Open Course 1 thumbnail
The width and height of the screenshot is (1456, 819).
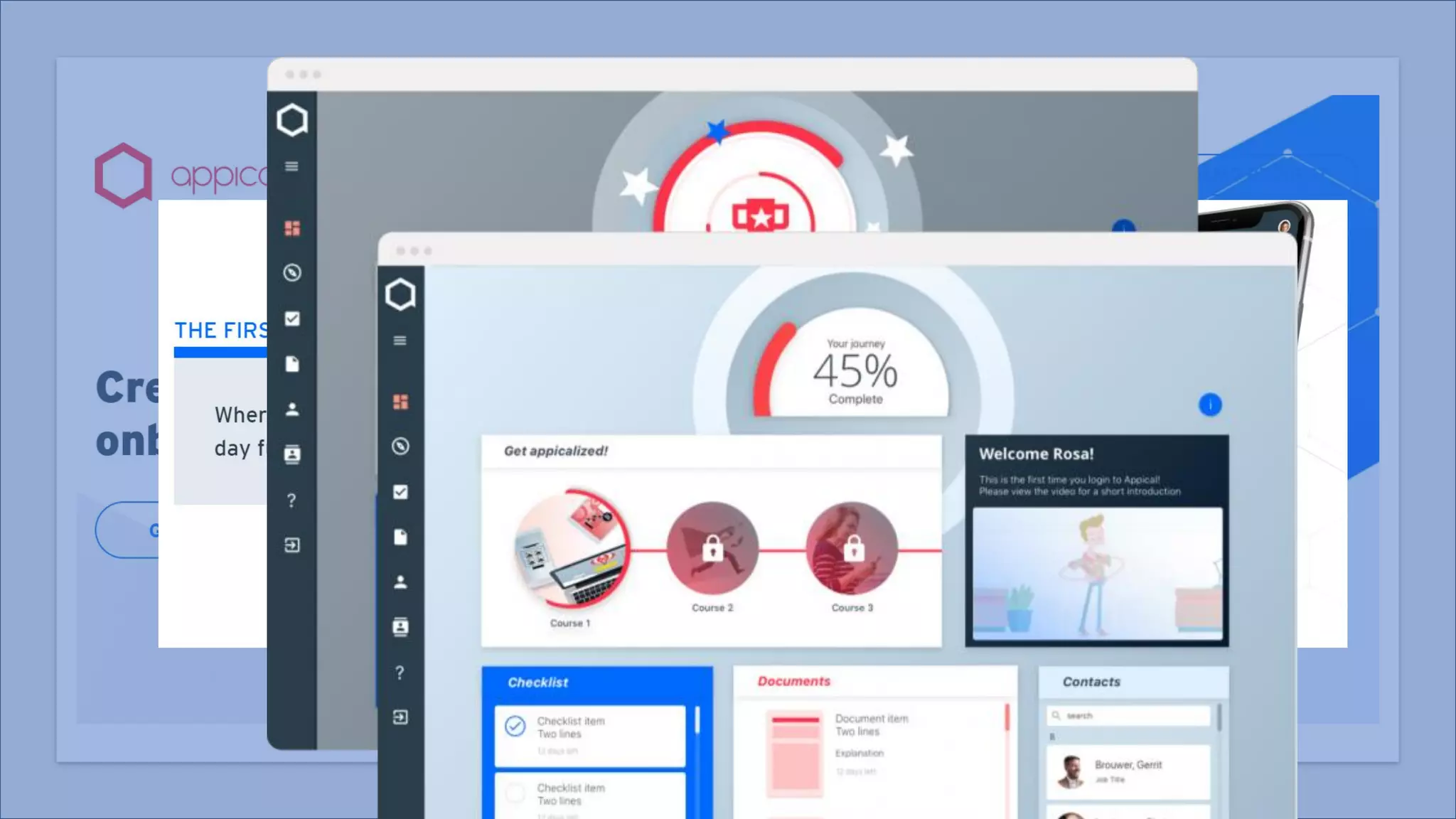570,550
